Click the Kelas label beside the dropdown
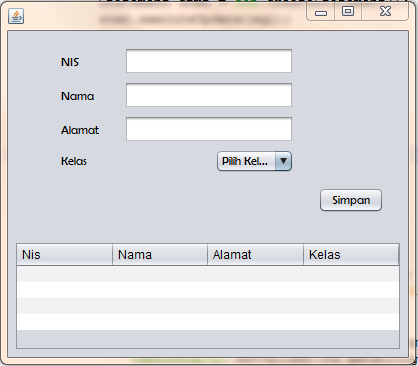Viewport: 418px width, 366px height. 74,161
